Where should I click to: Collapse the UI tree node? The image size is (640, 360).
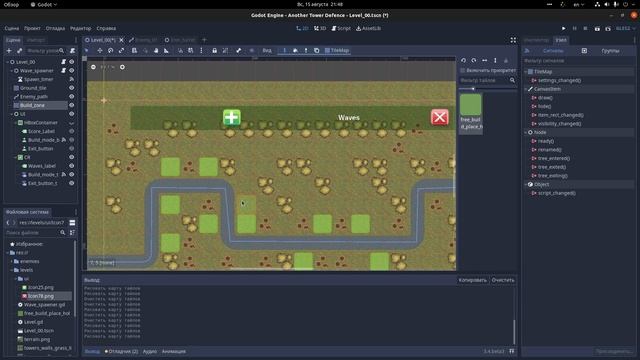click(x=11, y=114)
